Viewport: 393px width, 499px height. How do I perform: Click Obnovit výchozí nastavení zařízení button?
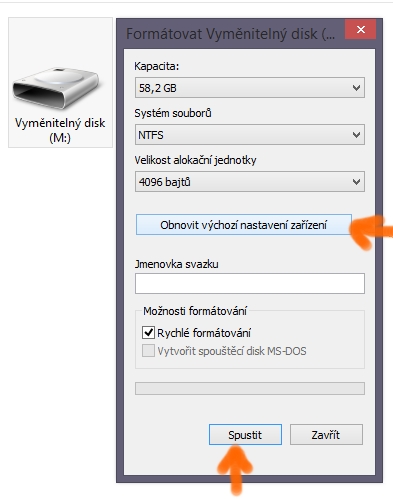coord(244,225)
